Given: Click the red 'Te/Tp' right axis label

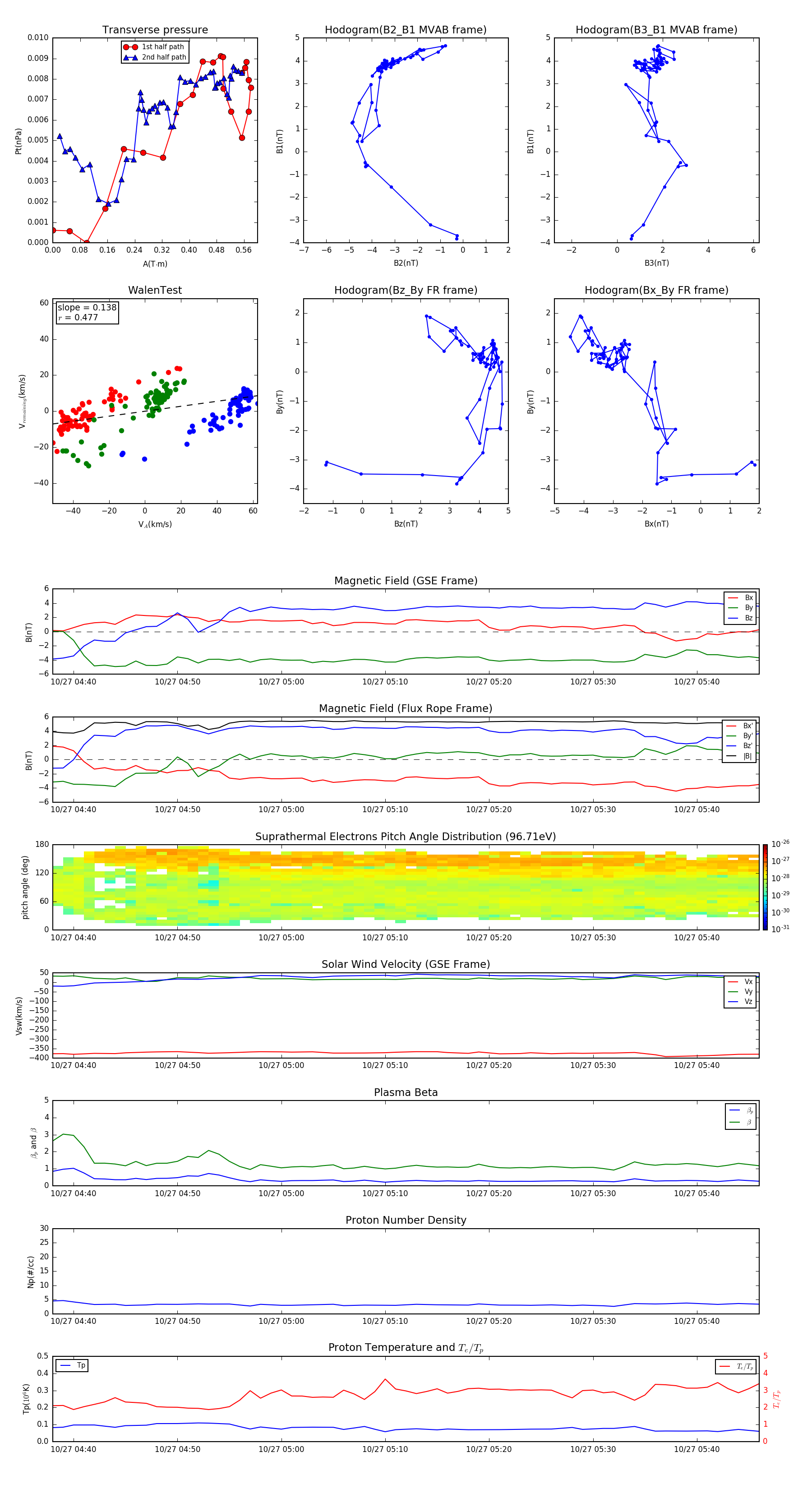Looking at the screenshot, I should 776,1399.
